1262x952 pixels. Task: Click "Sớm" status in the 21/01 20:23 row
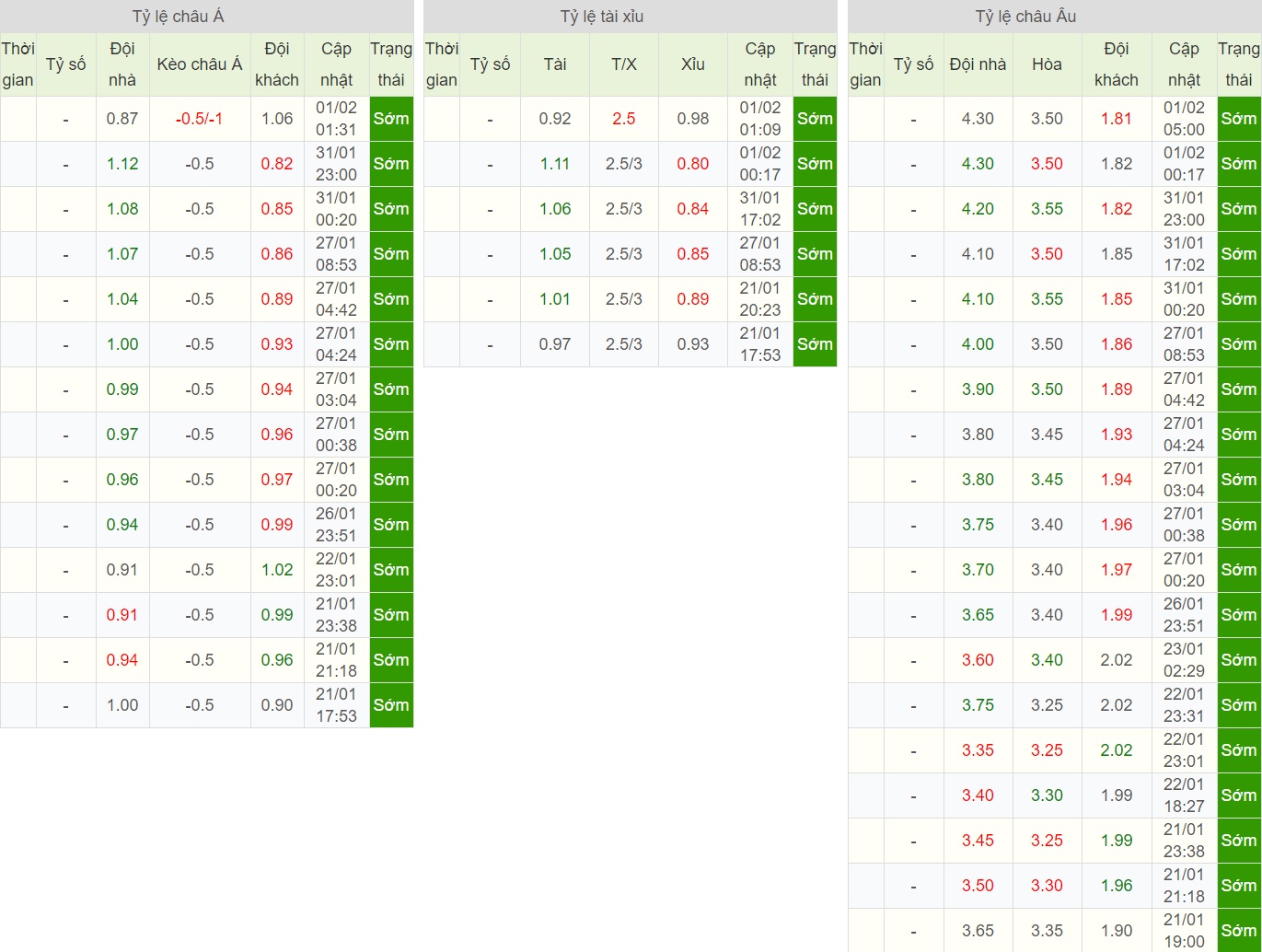[x=815, y=299]
